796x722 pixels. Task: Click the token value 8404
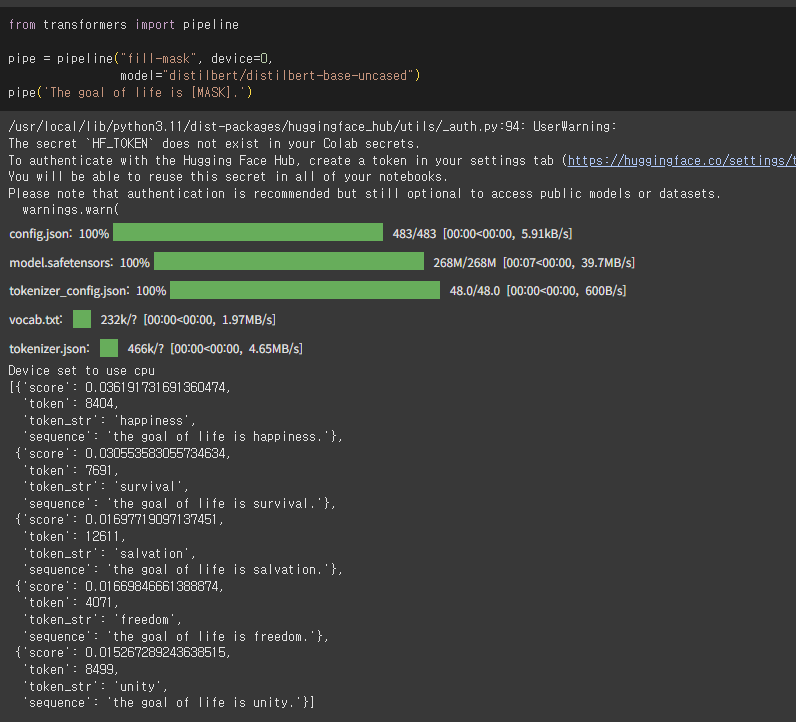pos(101,404)
